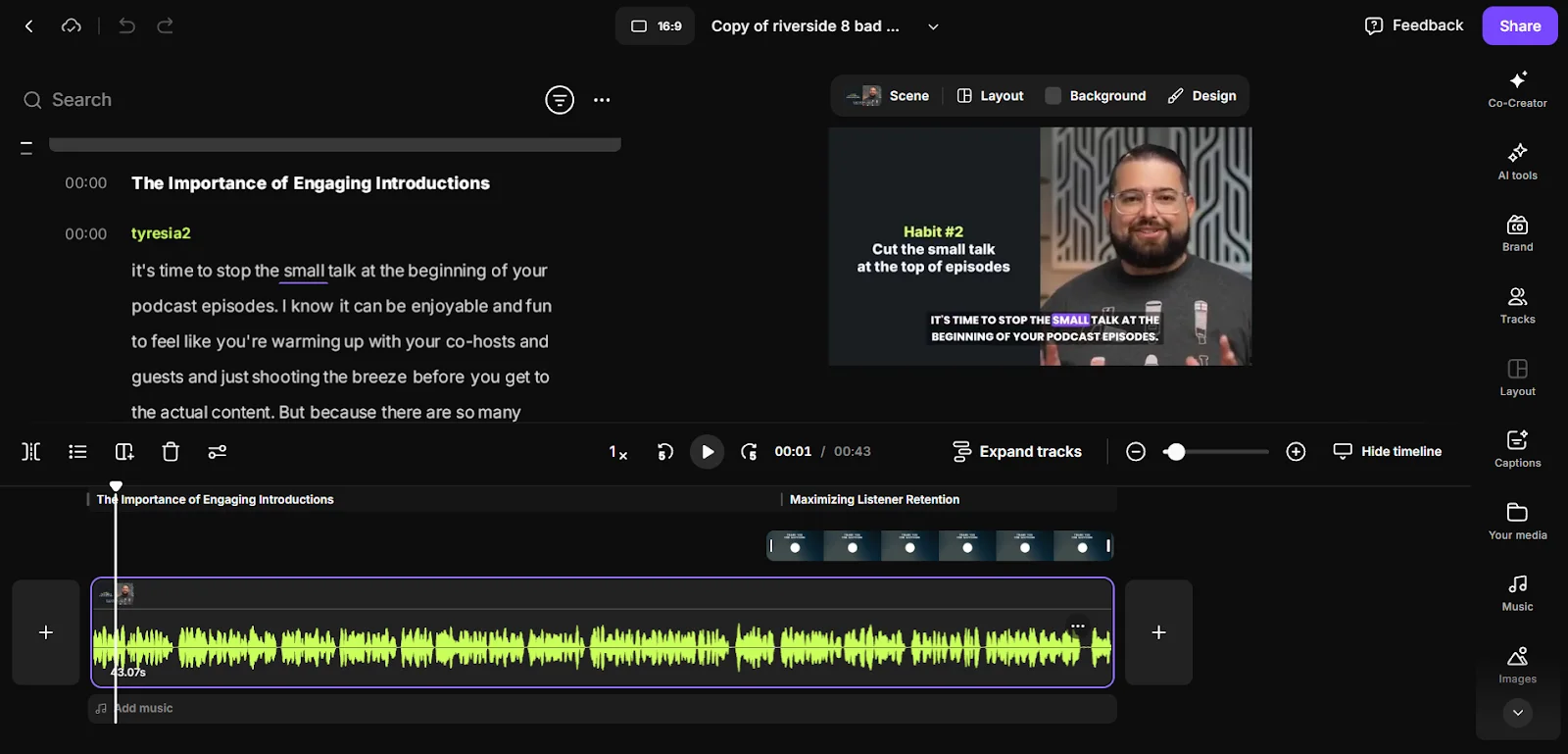Click the word 'small' in transcript
This screenshot has height=754, width=1568.
pyautogui.click(x=304, y=271)
